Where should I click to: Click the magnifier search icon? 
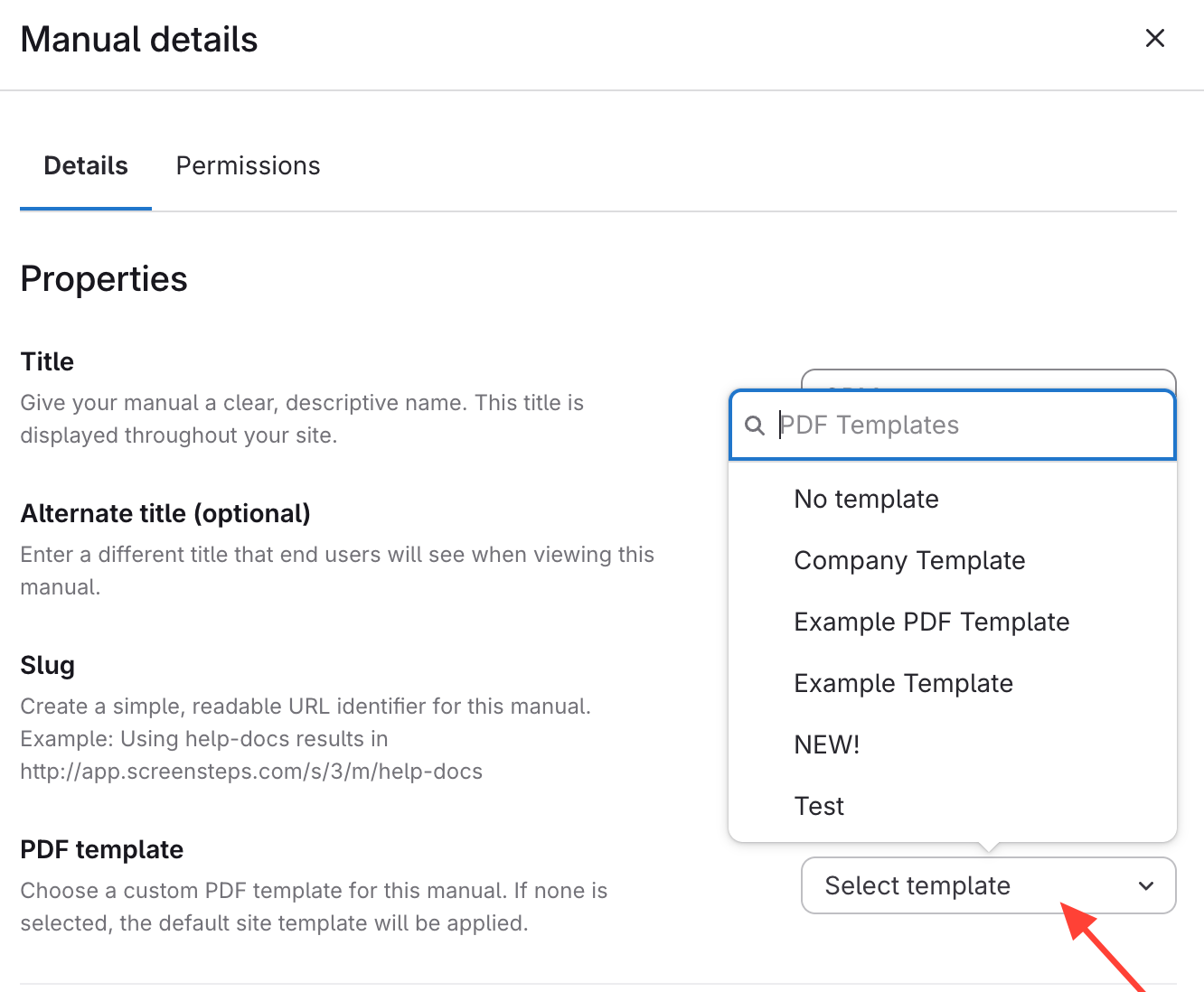[x=754, y=426]
